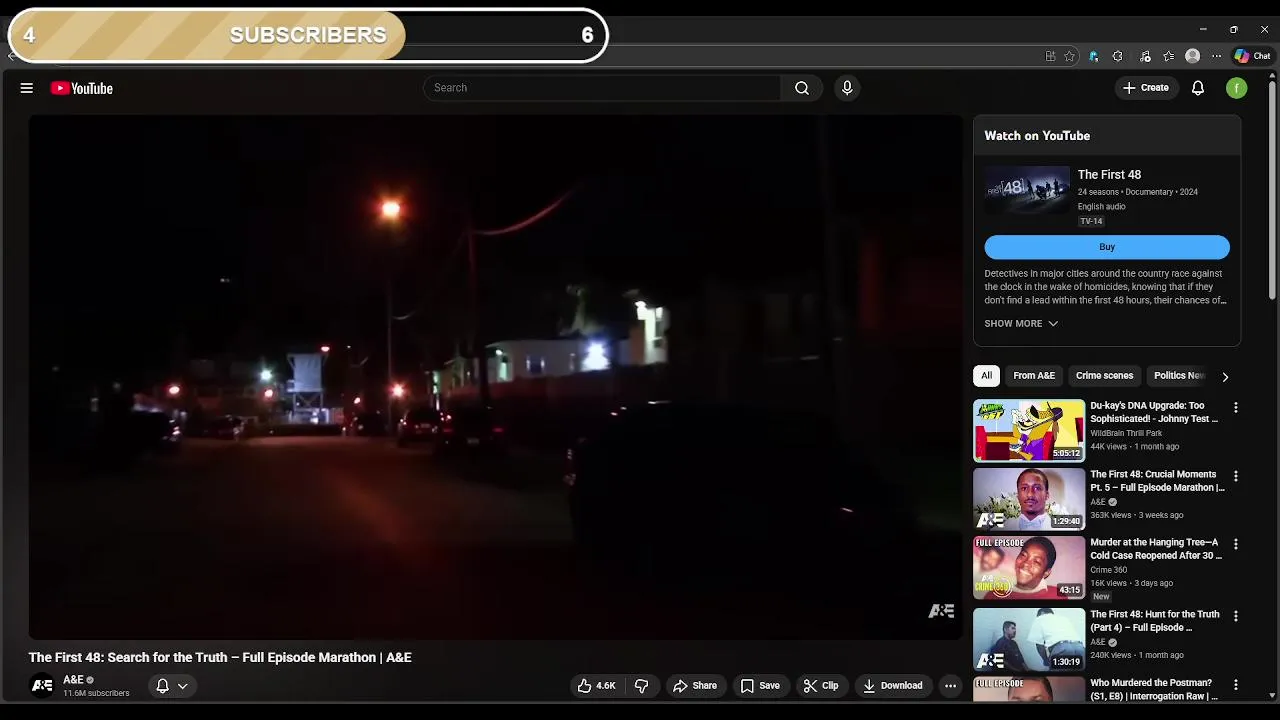Click the blue extension icon in the browser toolbar

(x=1094, y=56)
